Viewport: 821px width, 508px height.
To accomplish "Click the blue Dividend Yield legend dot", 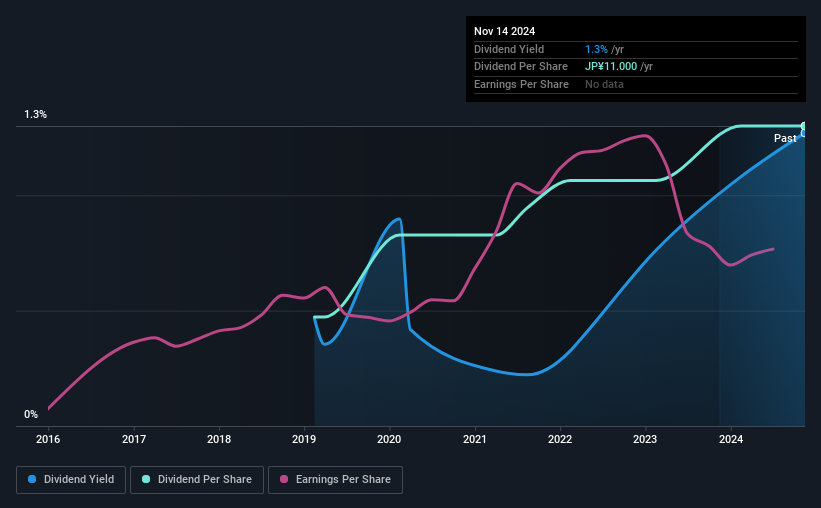I will click(32, 480).
